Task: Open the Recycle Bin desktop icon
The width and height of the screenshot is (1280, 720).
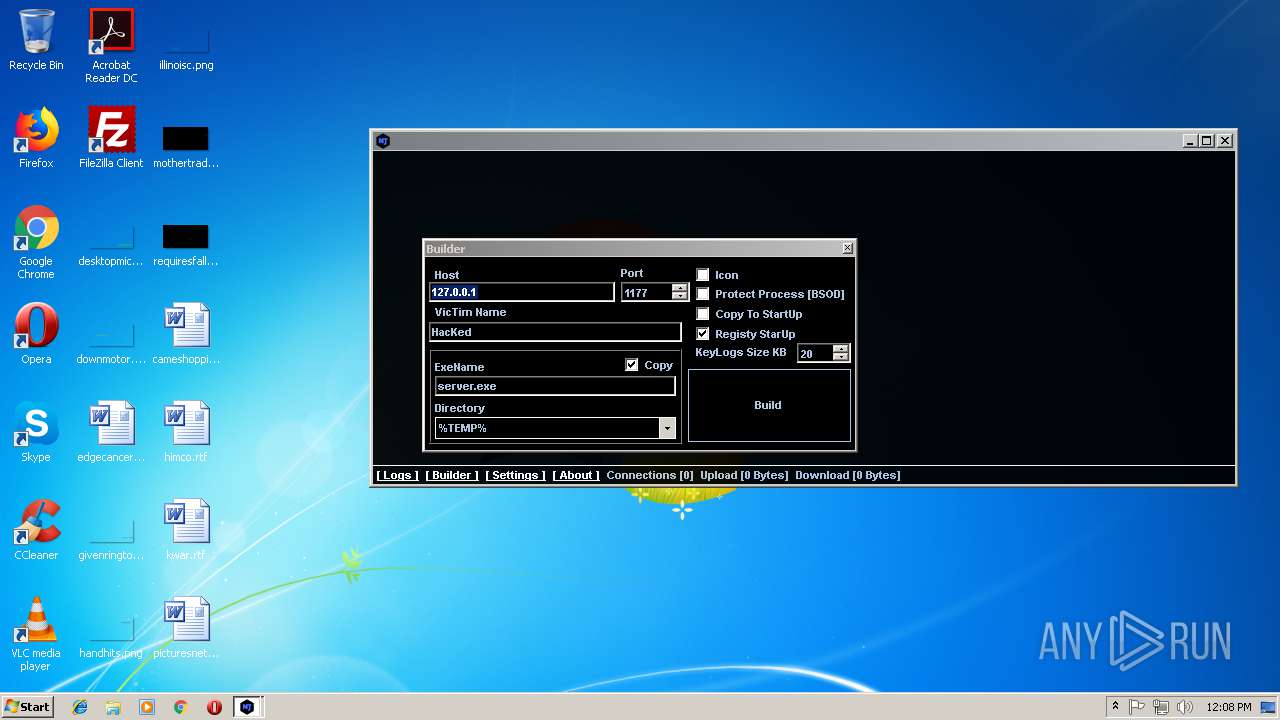Action: (x=36, y=40)
